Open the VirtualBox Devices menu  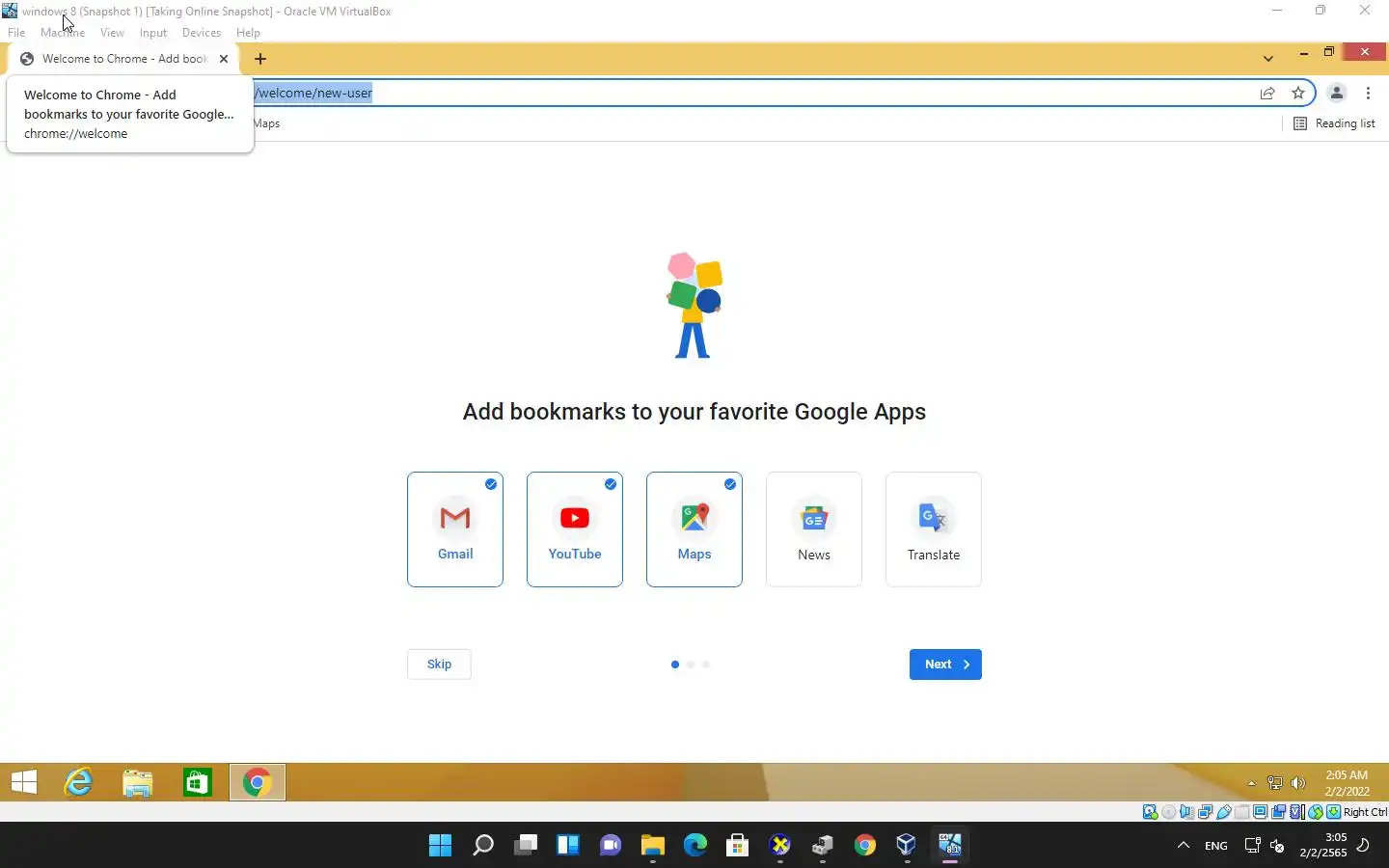coord(201,33)
